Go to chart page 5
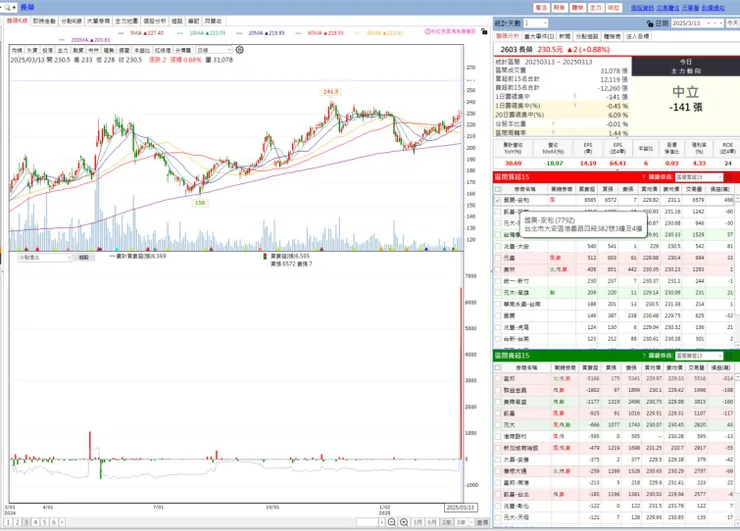 click(x=44, y=522)
